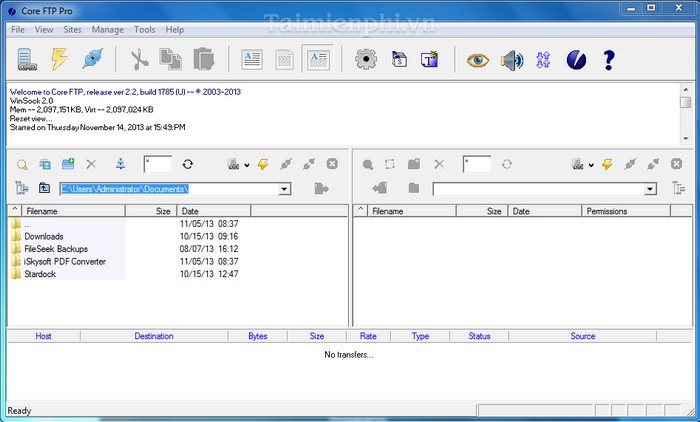The height and width of the screenshot is (422, 700).
Task: Close the remote pane with circled X
Action: 676,164
